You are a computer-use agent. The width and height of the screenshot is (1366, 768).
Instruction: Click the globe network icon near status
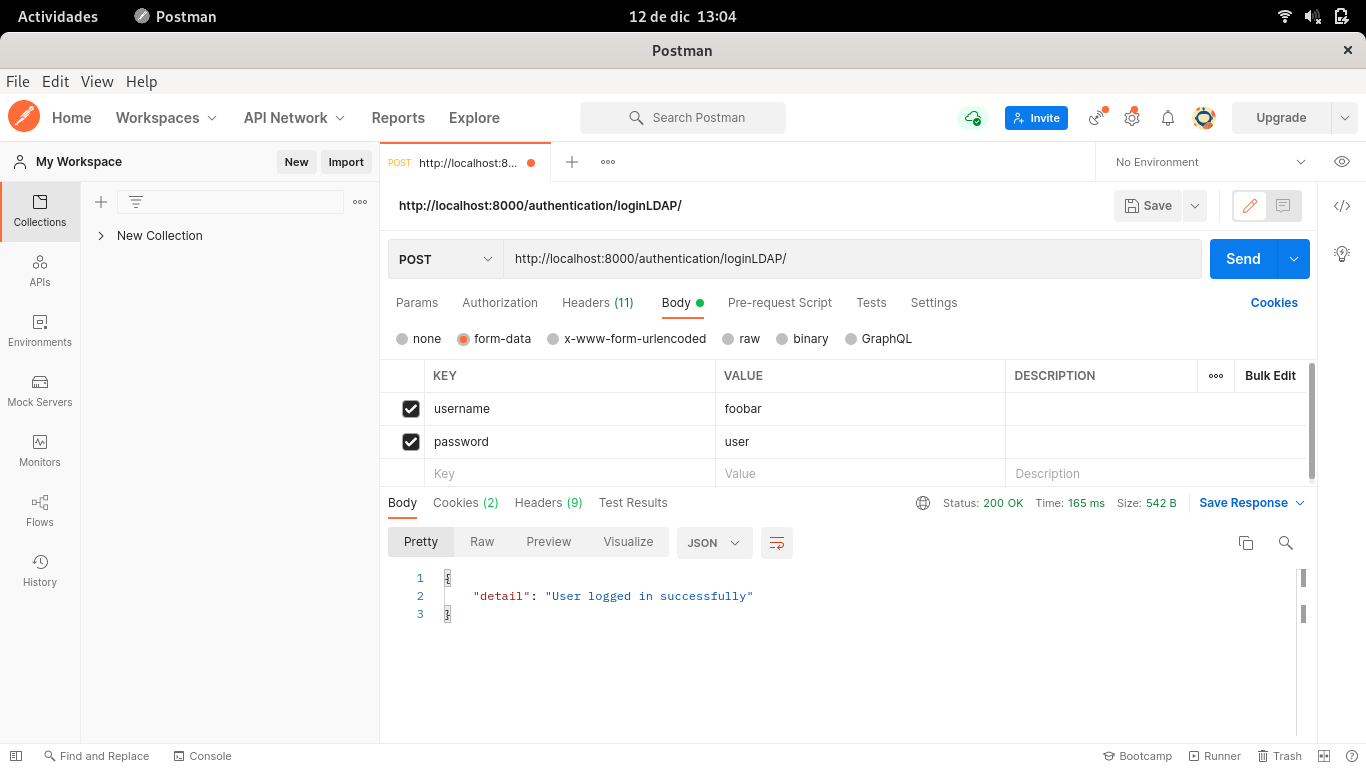[x=923, y=503]
